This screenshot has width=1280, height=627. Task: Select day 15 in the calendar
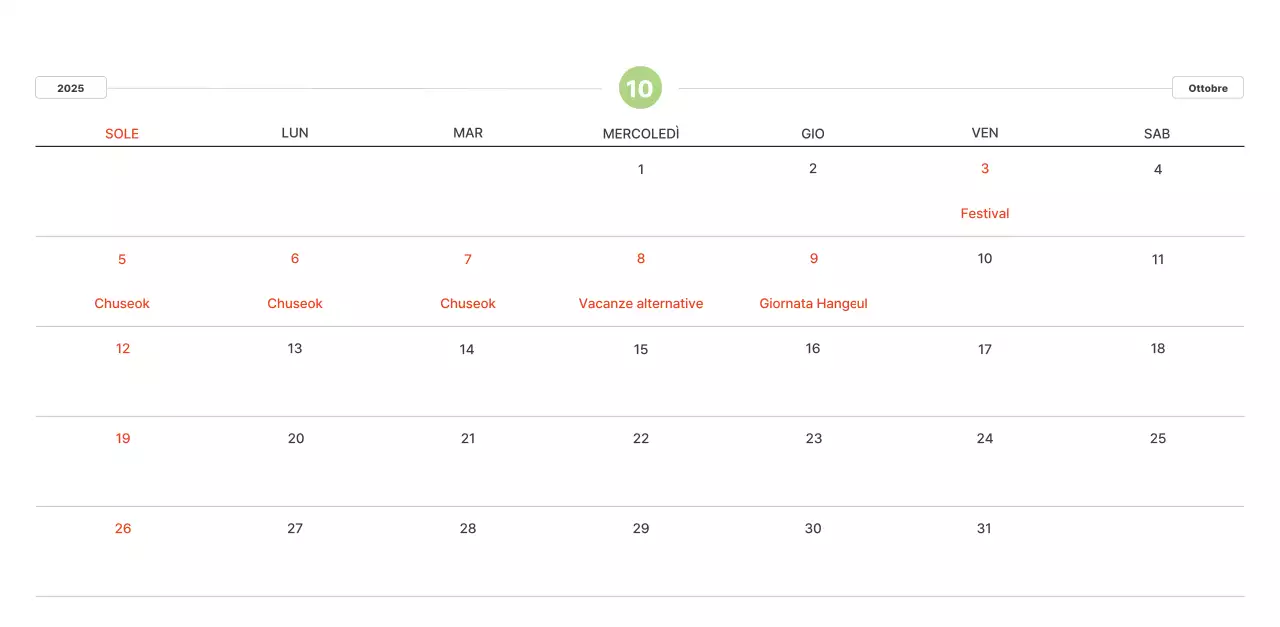(x=641, y=349)
